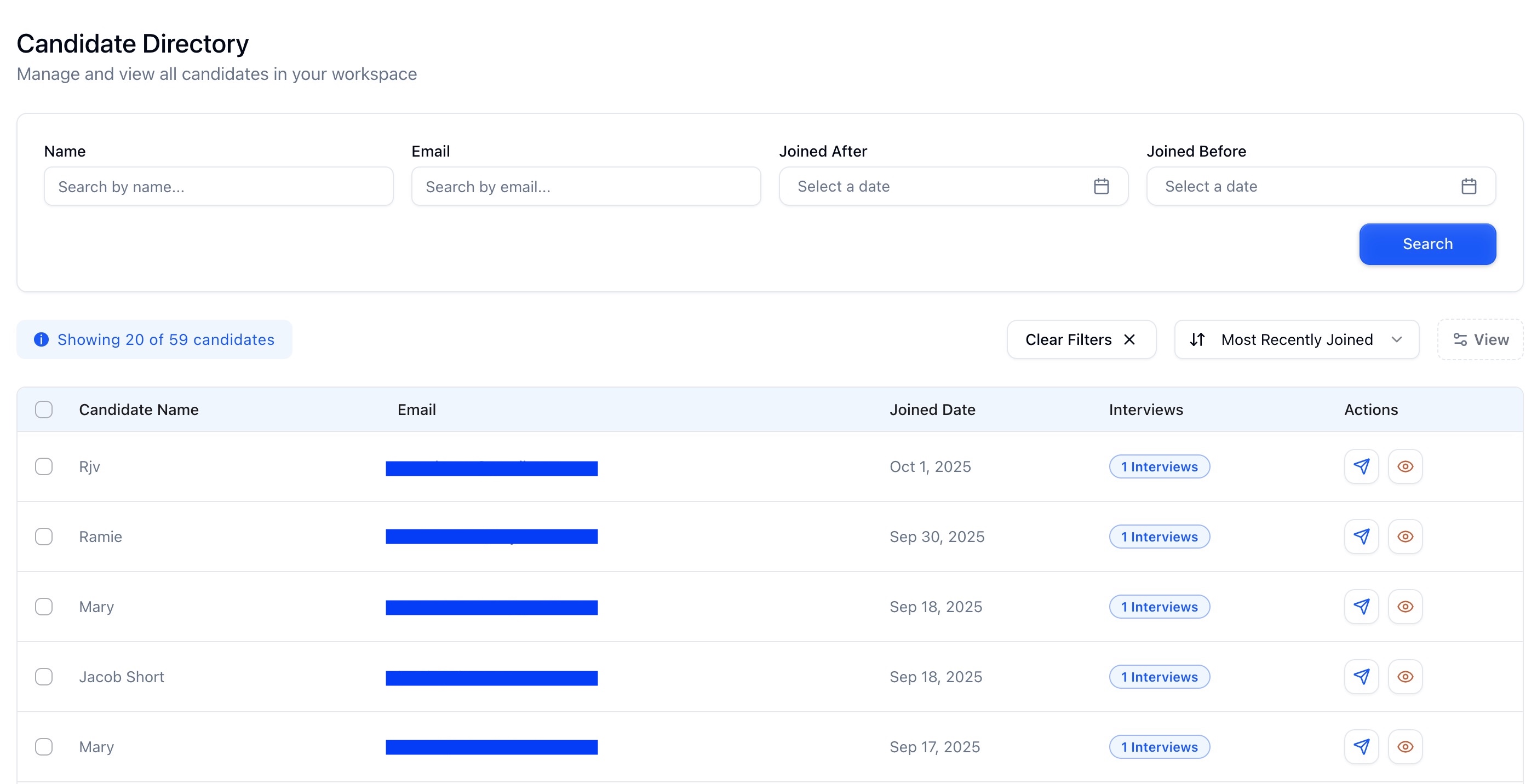Click the send icon for Jacob Short
The image size is (1537, 784).
coord(1361,676)
